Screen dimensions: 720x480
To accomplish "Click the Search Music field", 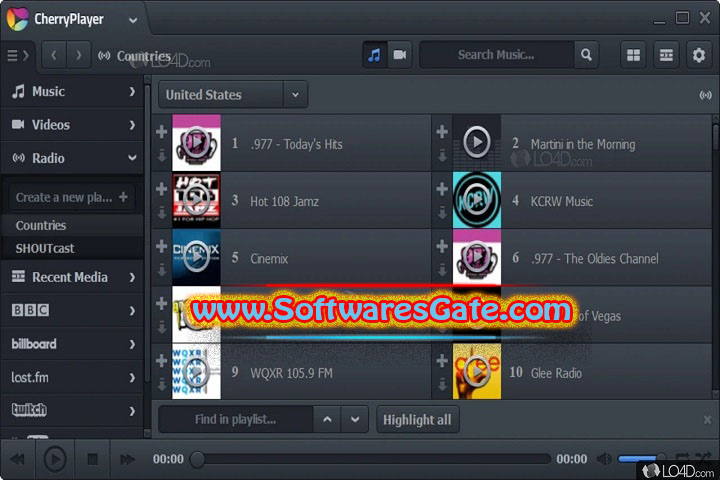I will click(496, 55).
